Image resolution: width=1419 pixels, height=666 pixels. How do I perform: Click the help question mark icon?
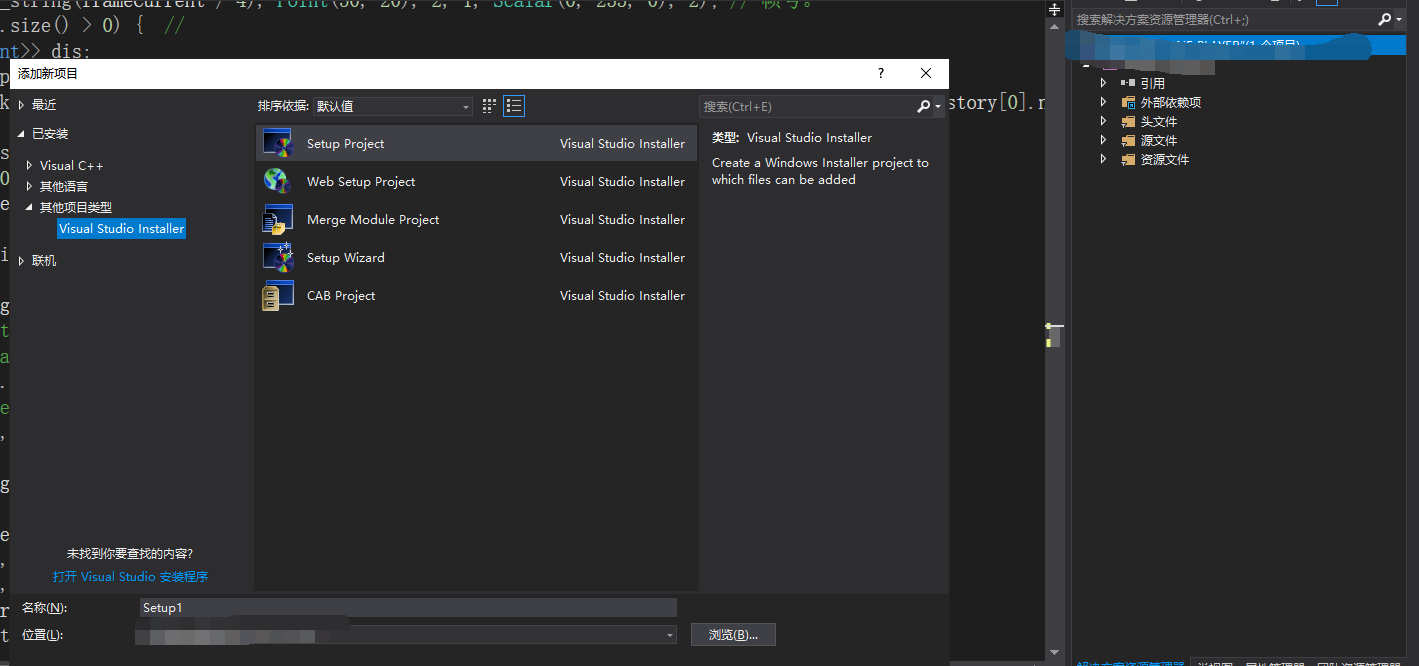tap(880, 72)
